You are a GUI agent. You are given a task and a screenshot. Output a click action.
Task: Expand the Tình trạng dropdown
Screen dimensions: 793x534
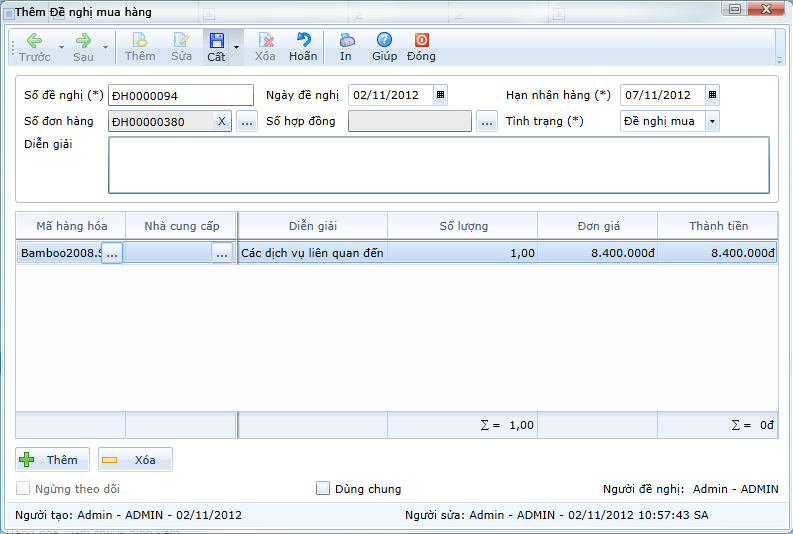tap(712, 121)
